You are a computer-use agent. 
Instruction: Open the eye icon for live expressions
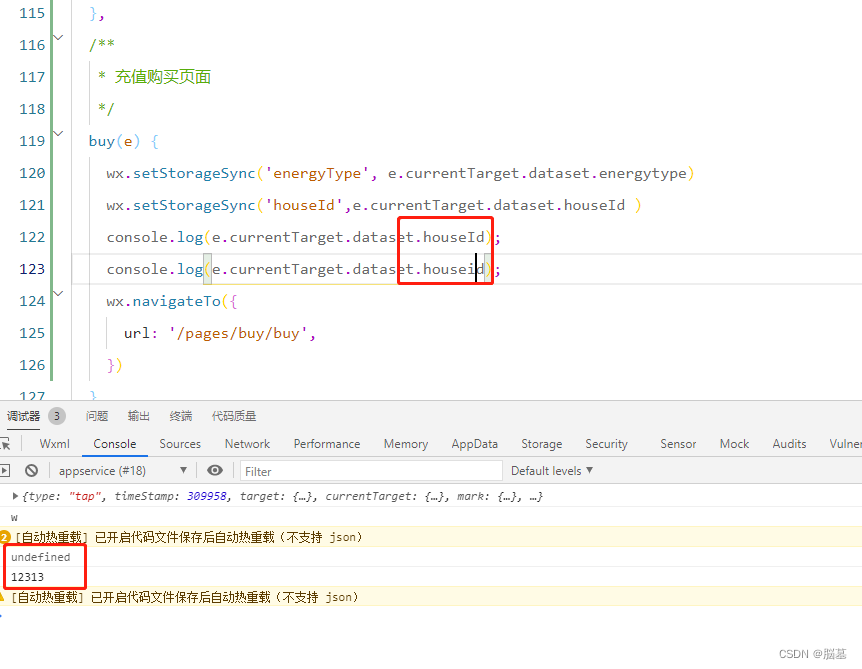coord(215,470)
